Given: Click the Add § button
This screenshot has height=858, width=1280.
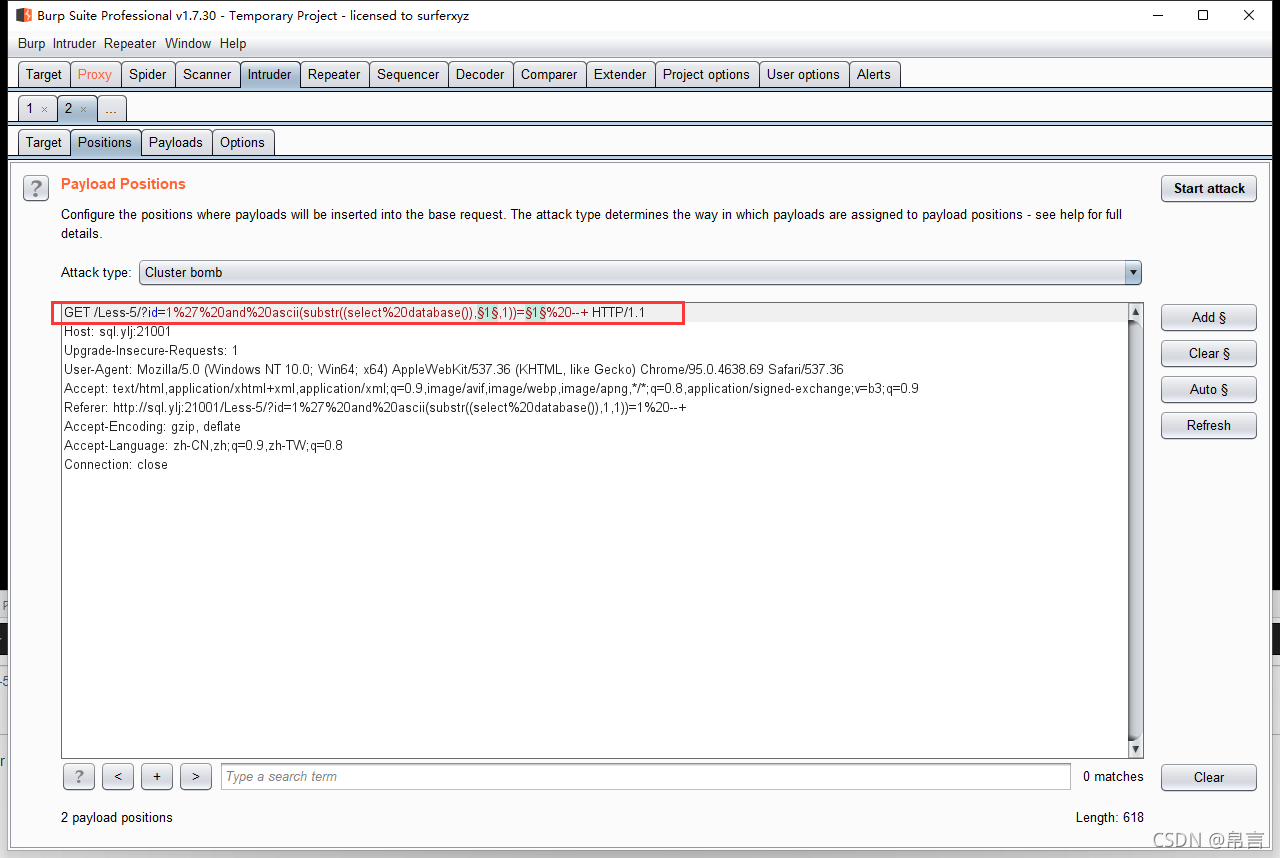Looking at the screenshot, I should (1209, 317).
